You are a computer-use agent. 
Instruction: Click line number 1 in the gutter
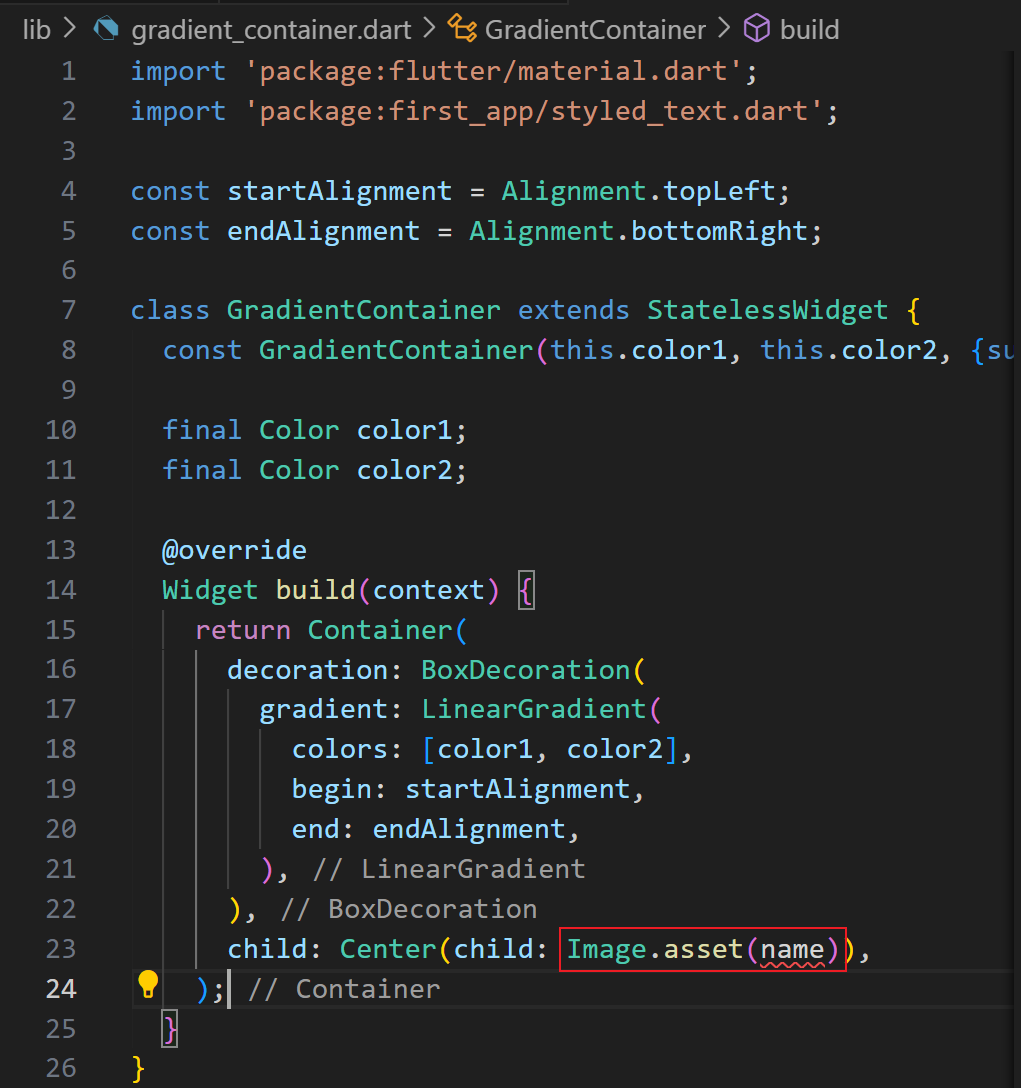tap(68, 71)
